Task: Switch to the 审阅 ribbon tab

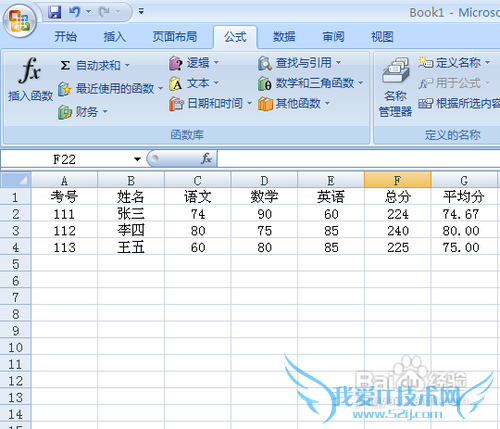Action: click(x=333, y=36)
